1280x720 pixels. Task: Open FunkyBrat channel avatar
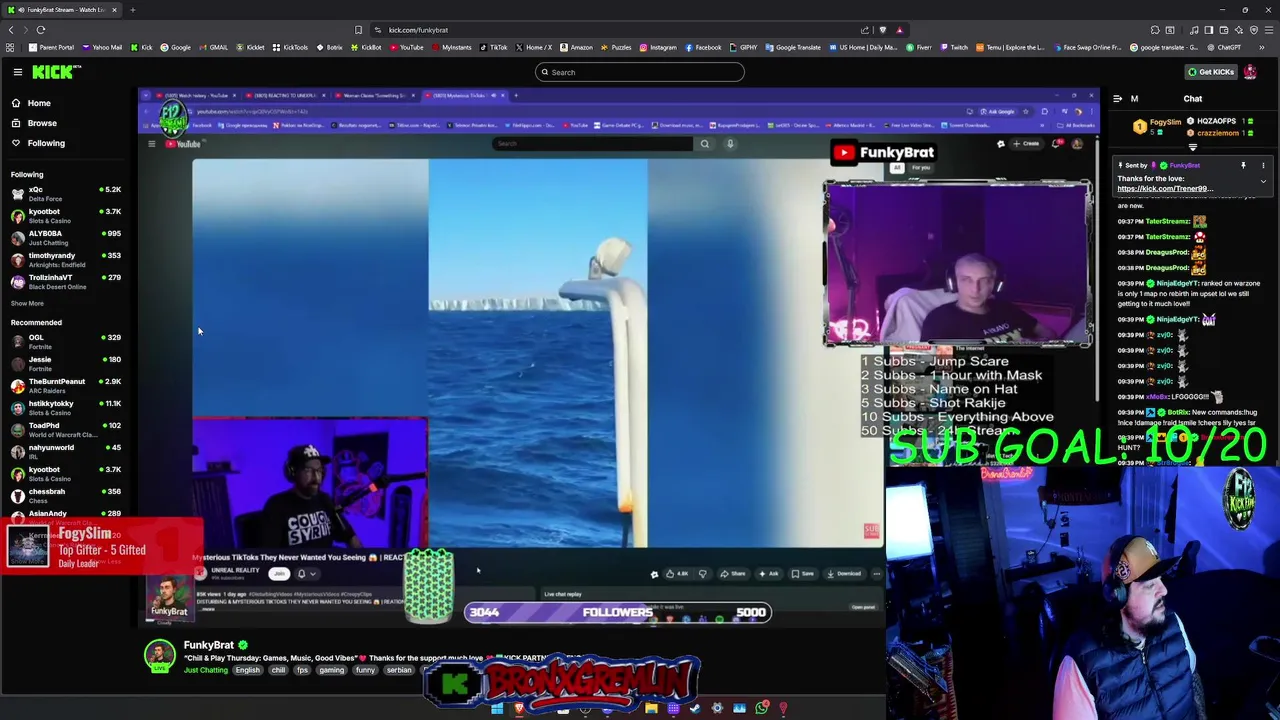click(x=159, y=655)
